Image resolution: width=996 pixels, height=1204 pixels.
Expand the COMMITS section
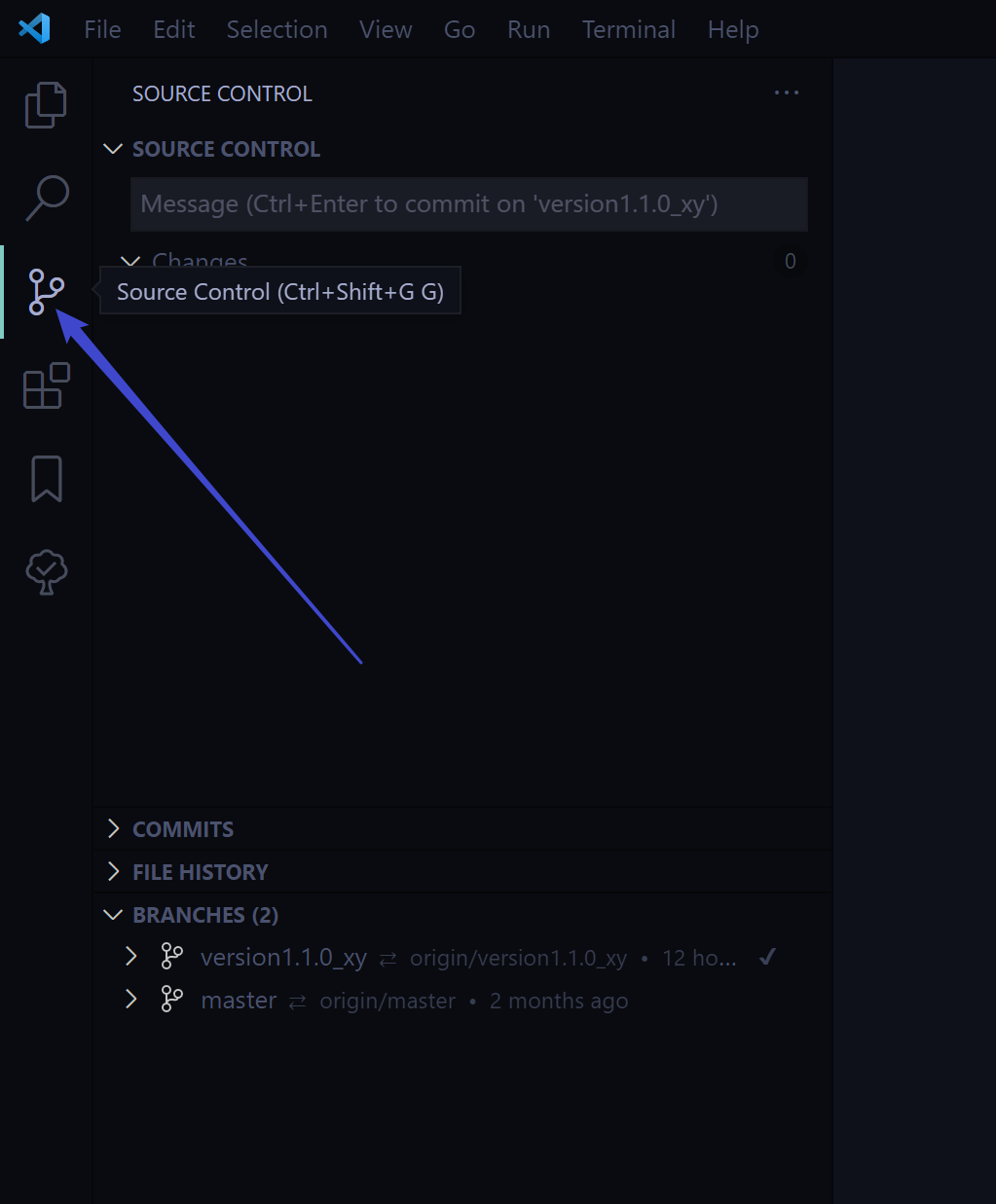coord(113,828)
